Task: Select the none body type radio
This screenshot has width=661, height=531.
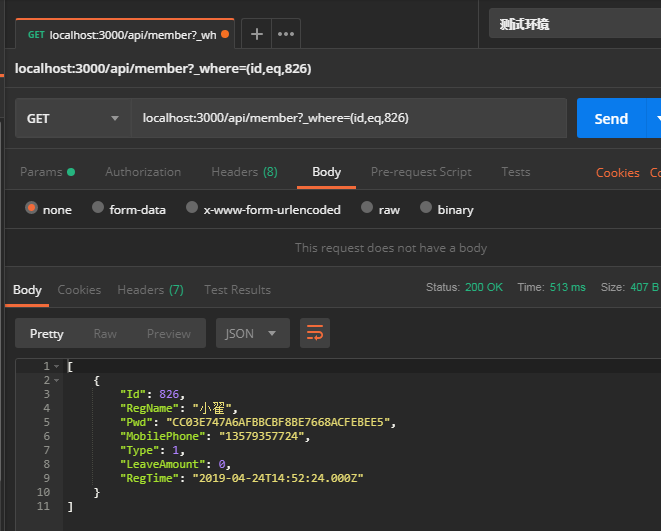Action: point(32,209)
